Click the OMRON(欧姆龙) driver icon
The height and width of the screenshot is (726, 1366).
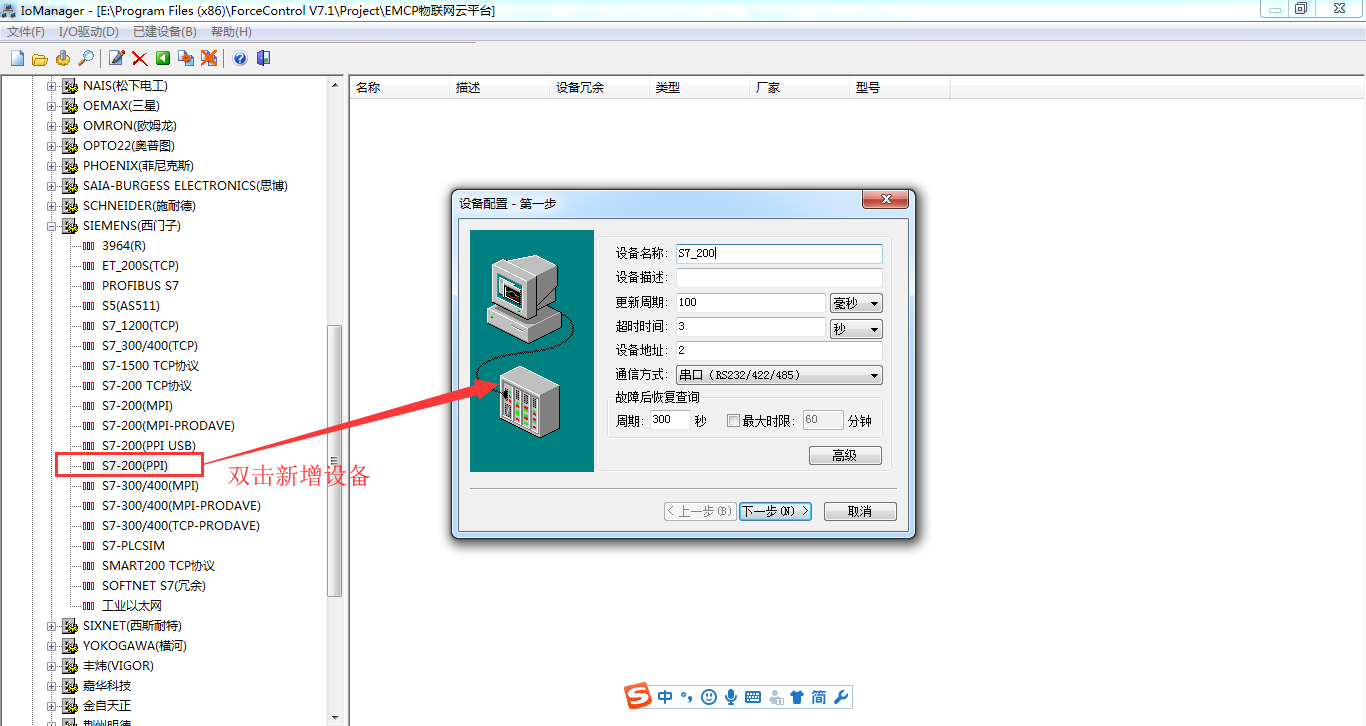pos(70,126)
